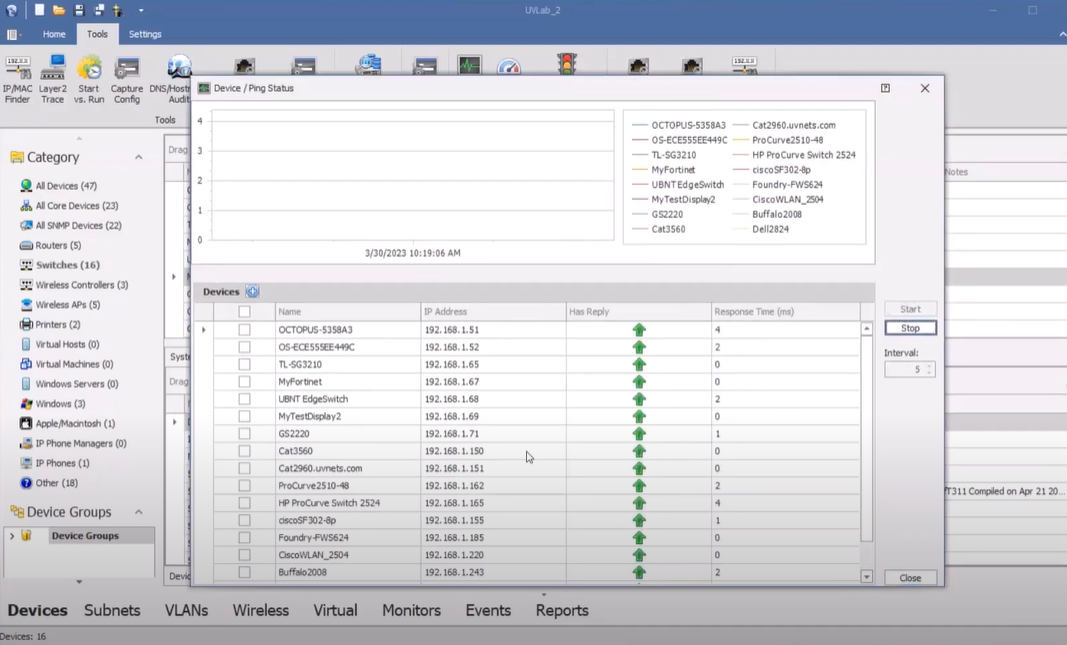Click the open folder quick access icon

click(x=59, y=10)
